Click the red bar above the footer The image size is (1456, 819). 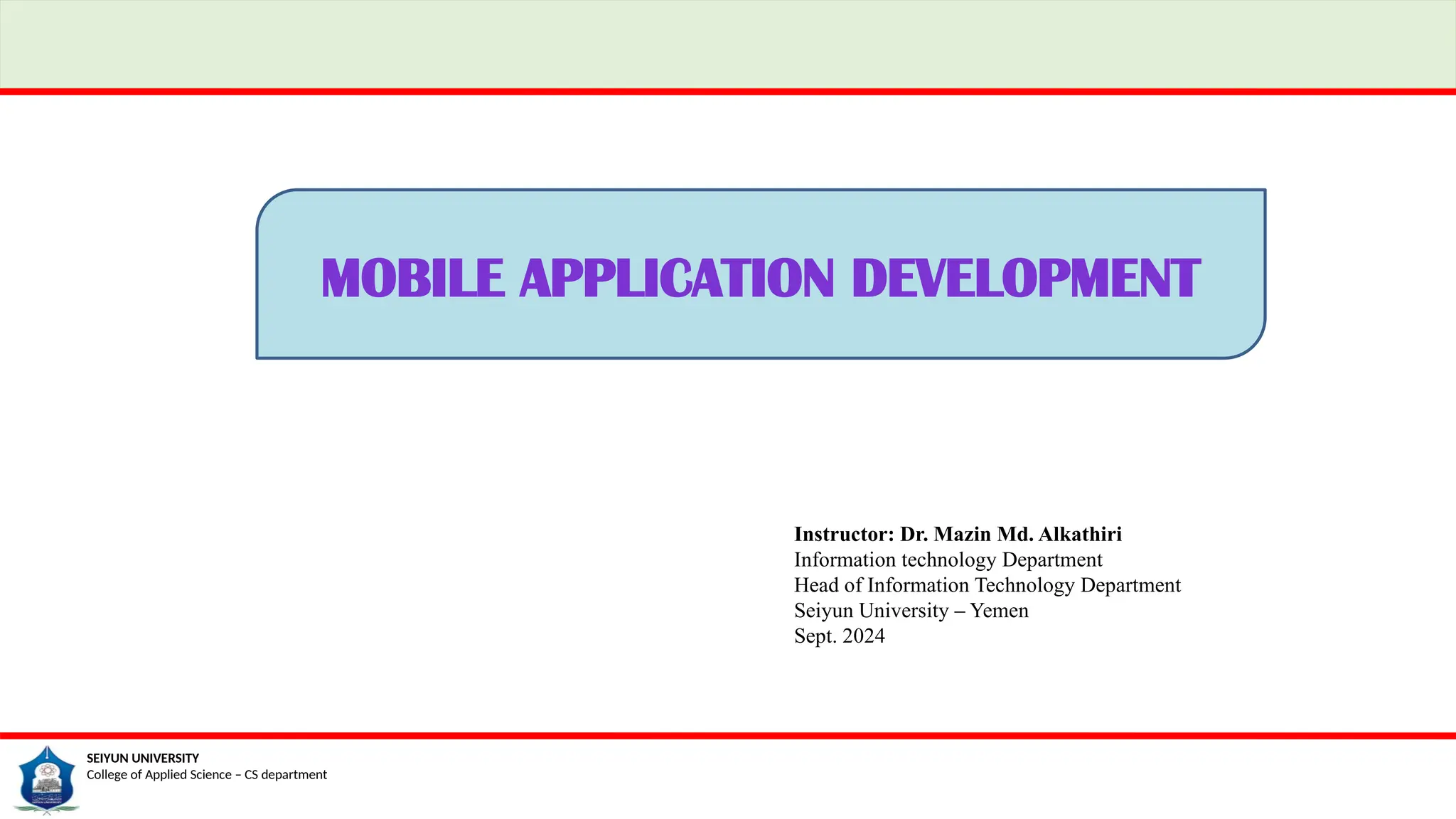coord(728,736)
